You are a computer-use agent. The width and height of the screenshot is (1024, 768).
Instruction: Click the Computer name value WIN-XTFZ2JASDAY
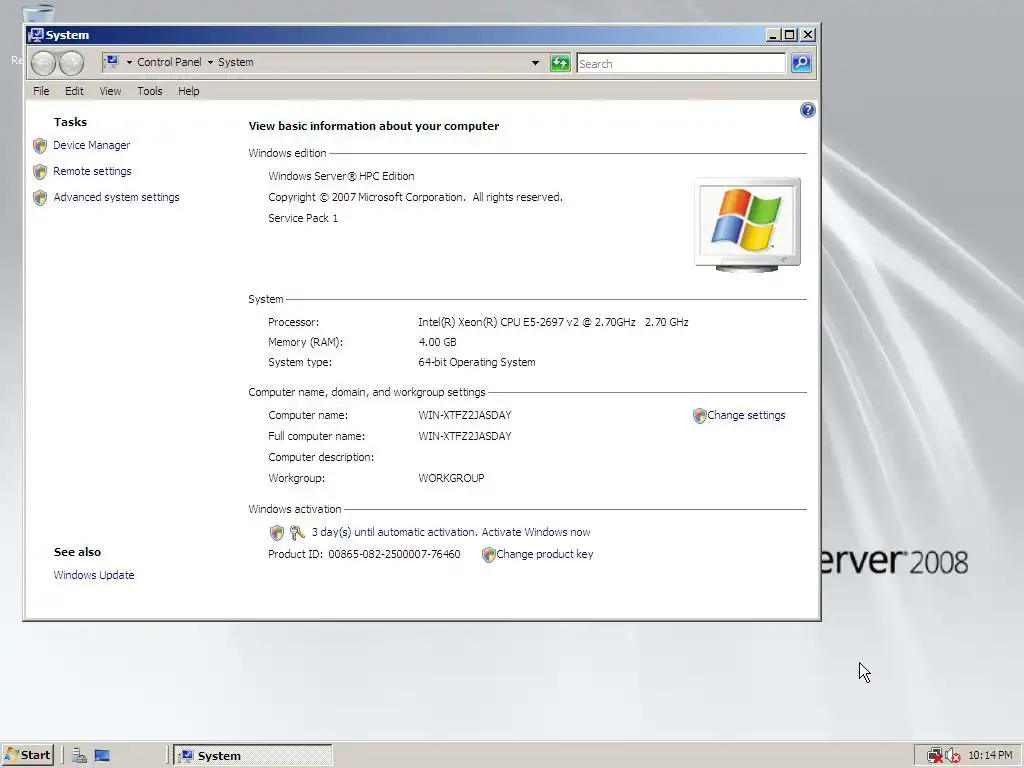click(x=465, y=415)
